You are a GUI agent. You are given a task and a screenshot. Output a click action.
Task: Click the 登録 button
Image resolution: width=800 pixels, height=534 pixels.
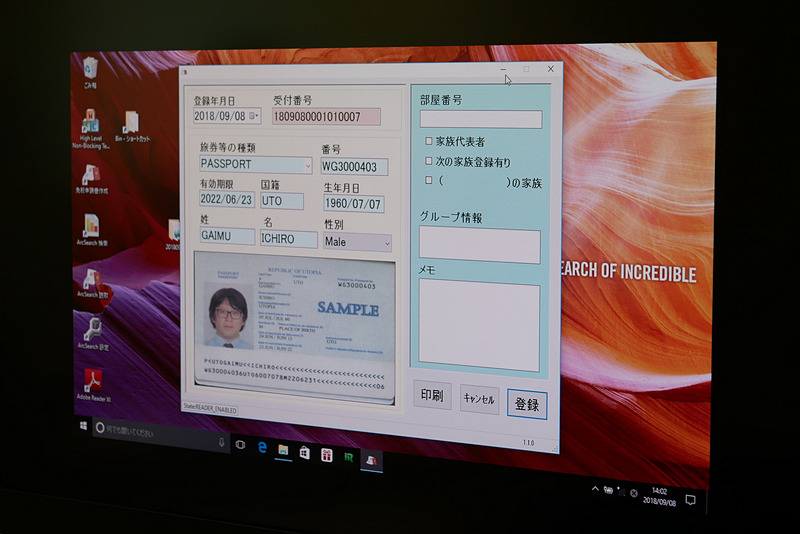527,404
